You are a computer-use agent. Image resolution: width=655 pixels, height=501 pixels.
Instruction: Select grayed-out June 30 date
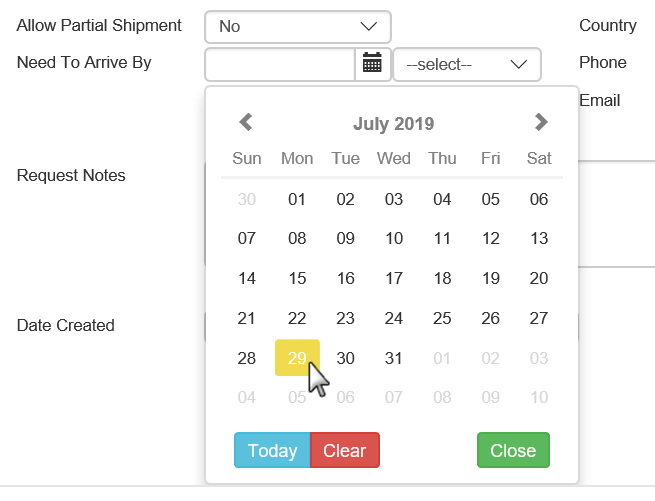(x=247, y=199)
